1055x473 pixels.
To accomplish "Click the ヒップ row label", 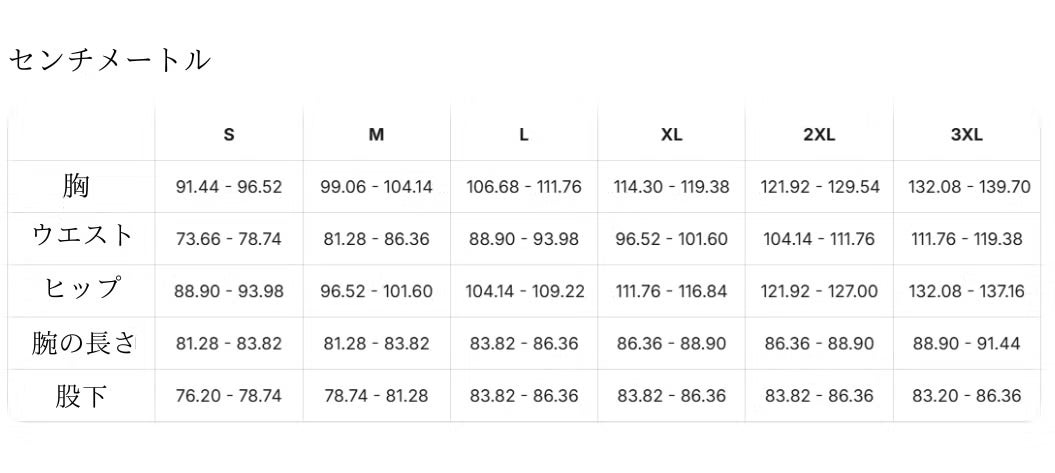I will [82, 290].
